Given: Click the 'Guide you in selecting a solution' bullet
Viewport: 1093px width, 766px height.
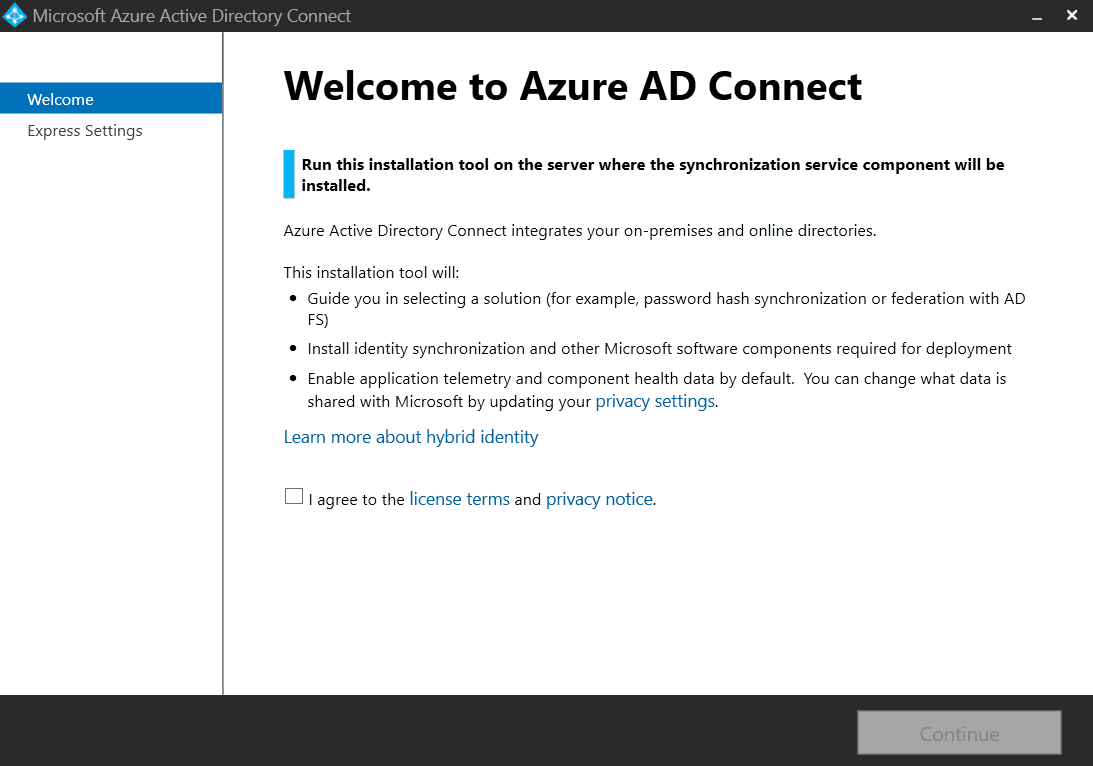Looking at the screenshot, I should click(666, 309).
